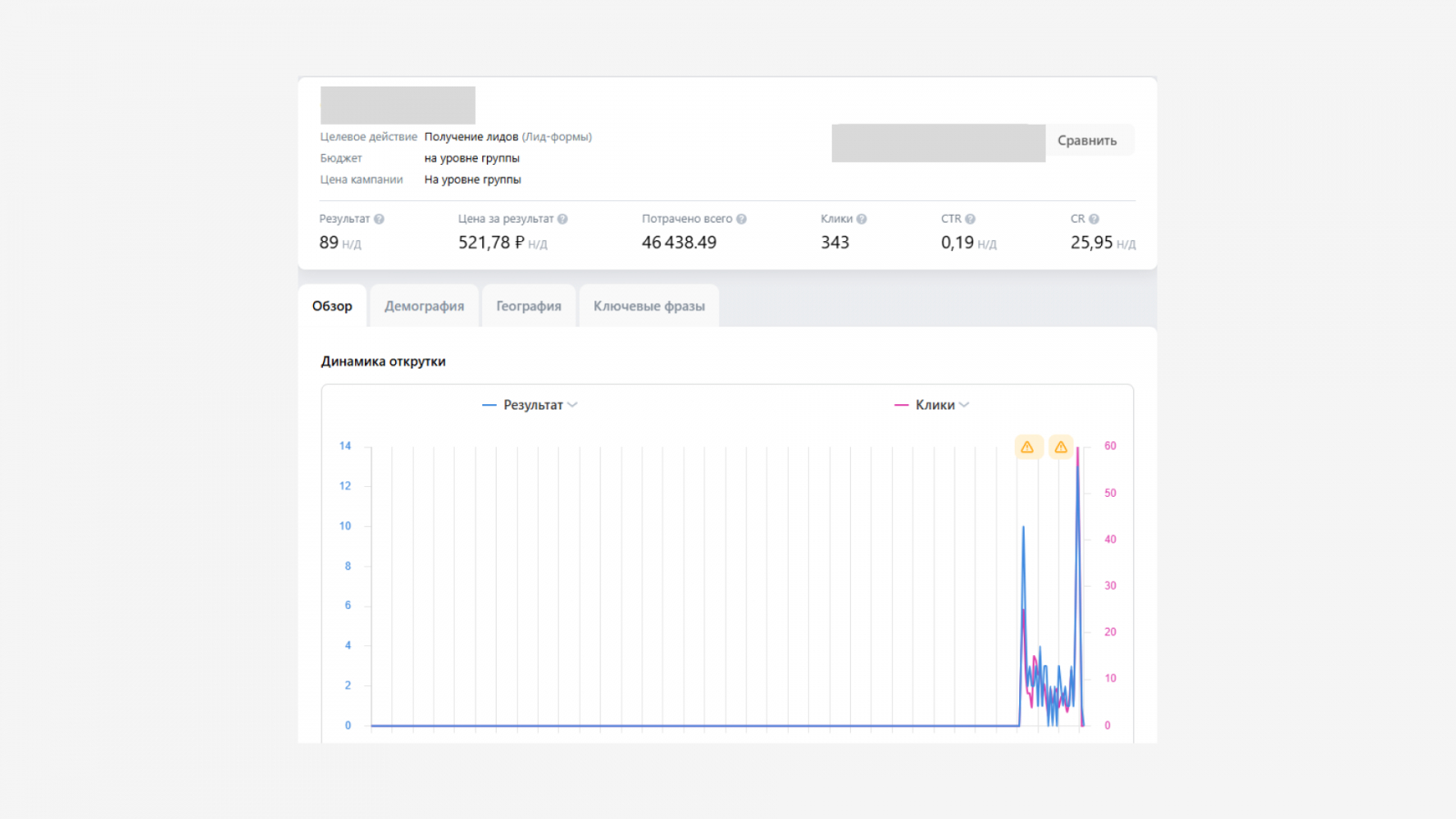Click the greyed-out campaign name block
This screenshot has height=819, width=1456.
pyautogui.click(x=398, y=106)
